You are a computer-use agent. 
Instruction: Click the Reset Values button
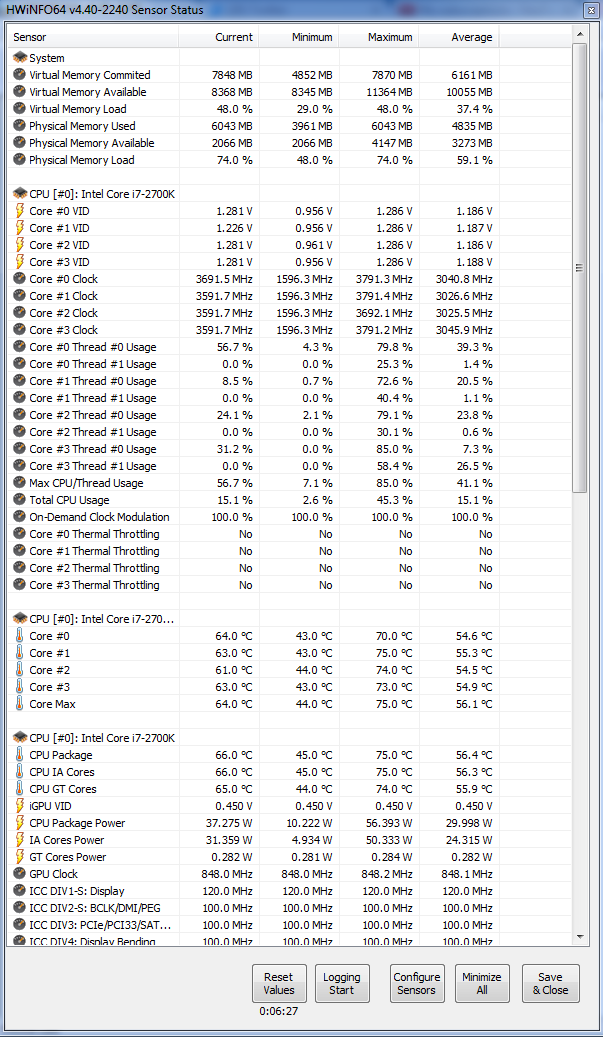click(279, 983)
